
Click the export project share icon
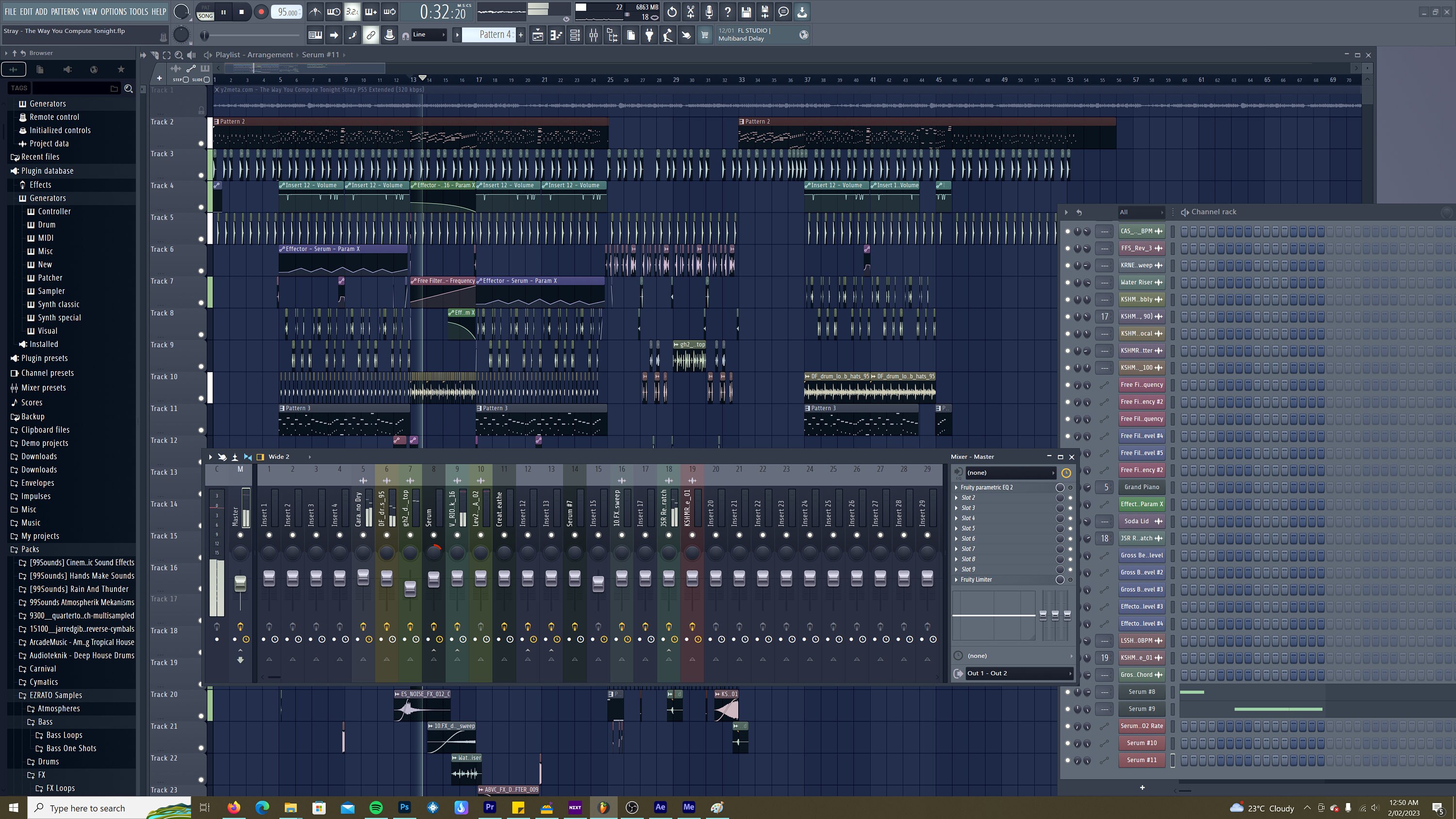(802, 11)
